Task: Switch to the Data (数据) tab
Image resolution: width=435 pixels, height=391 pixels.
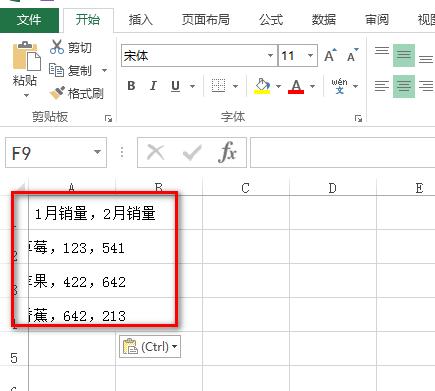Action: point(324,20)
